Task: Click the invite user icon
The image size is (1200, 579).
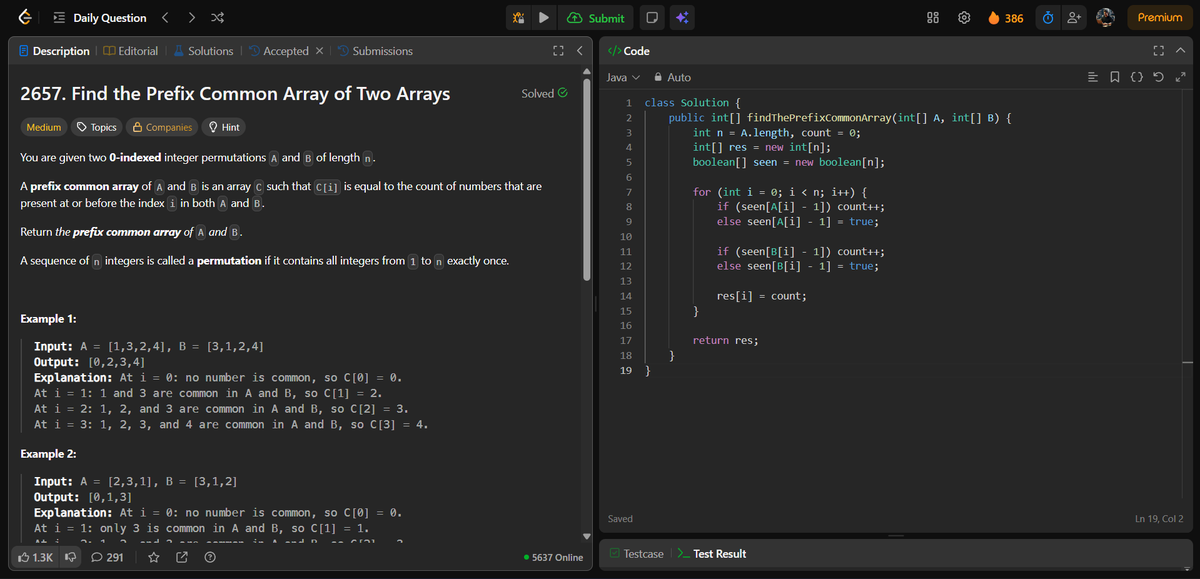Action: pyautogui.click(x=1076, y=18)
